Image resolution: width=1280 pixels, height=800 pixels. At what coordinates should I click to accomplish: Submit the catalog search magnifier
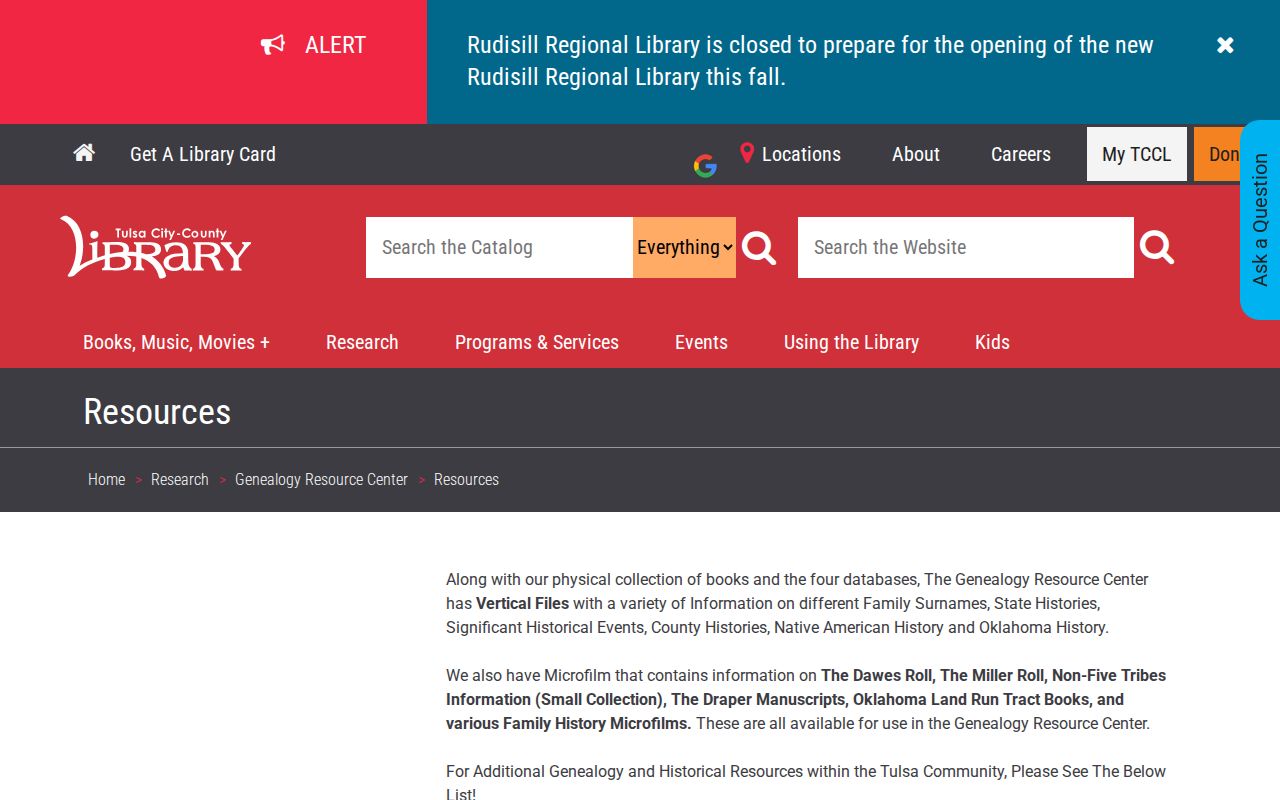tap(759, 248)
